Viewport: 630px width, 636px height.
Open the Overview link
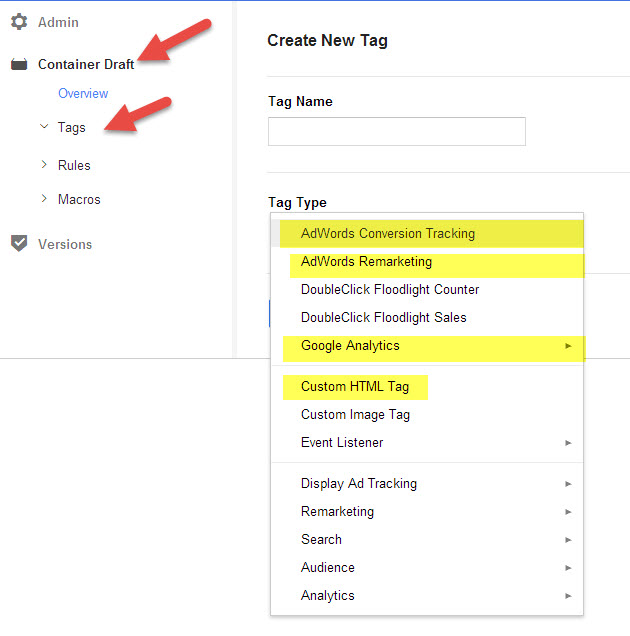coord(83,93)
